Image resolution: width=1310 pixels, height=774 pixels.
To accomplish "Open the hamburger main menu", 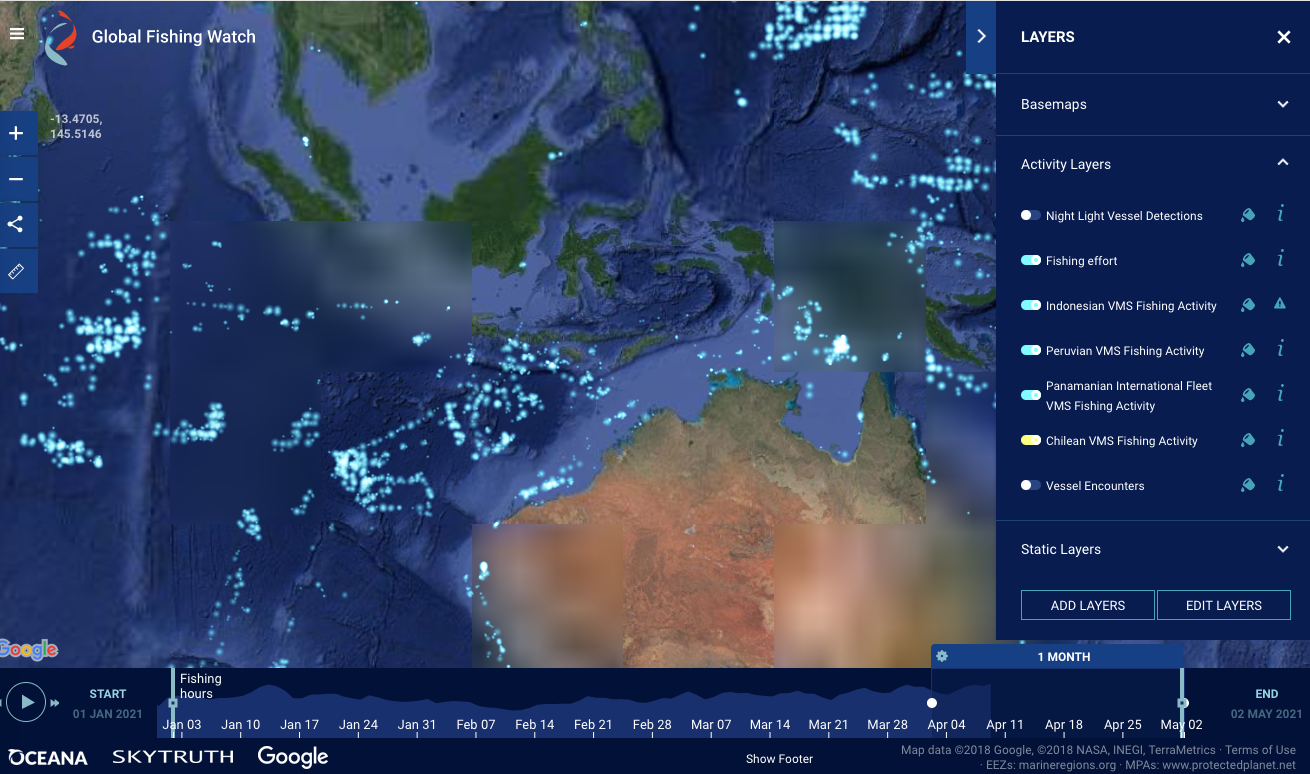I will pyautogui.click(x=16, y=34).
